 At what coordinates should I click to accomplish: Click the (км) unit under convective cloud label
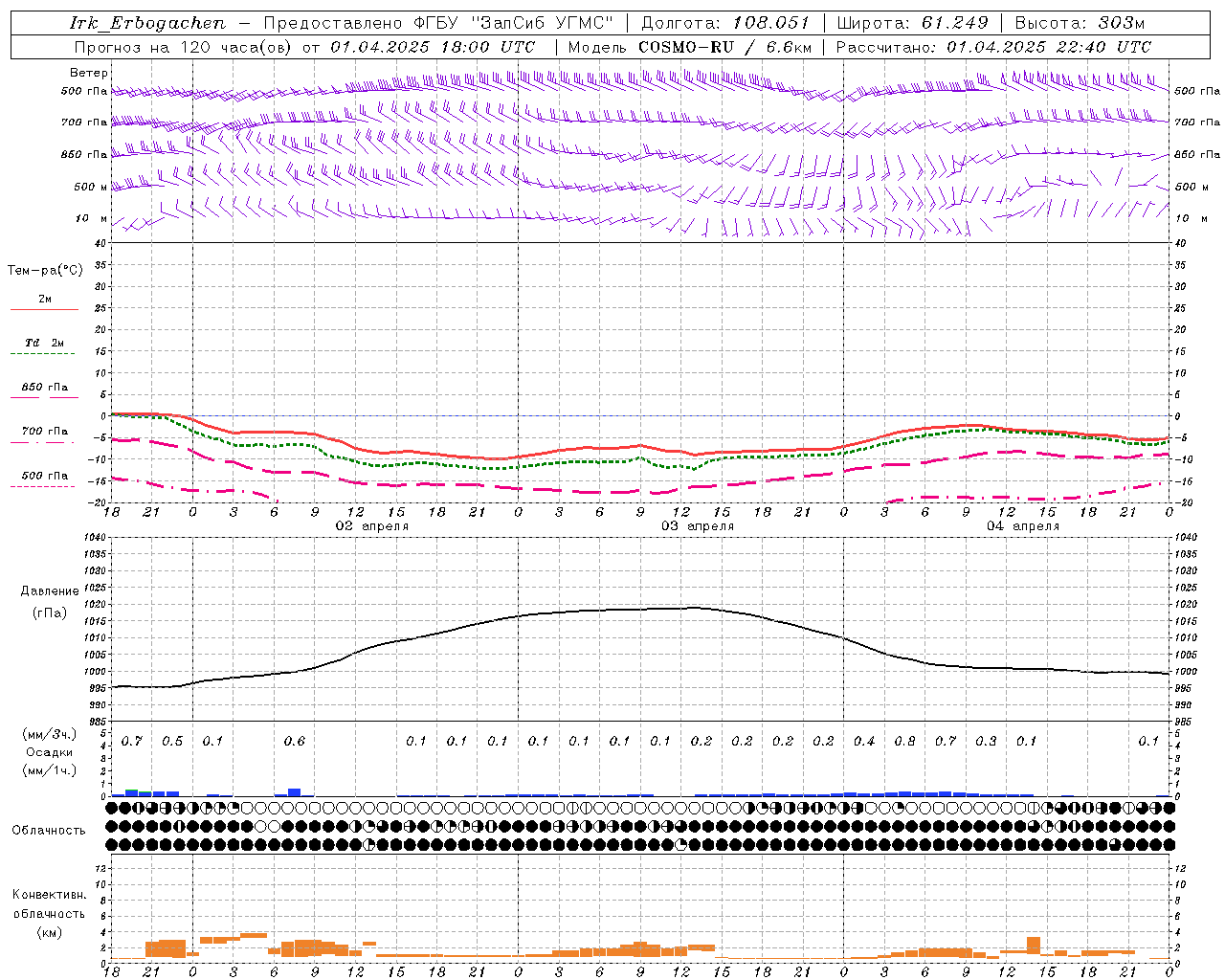tap(49, 933)
